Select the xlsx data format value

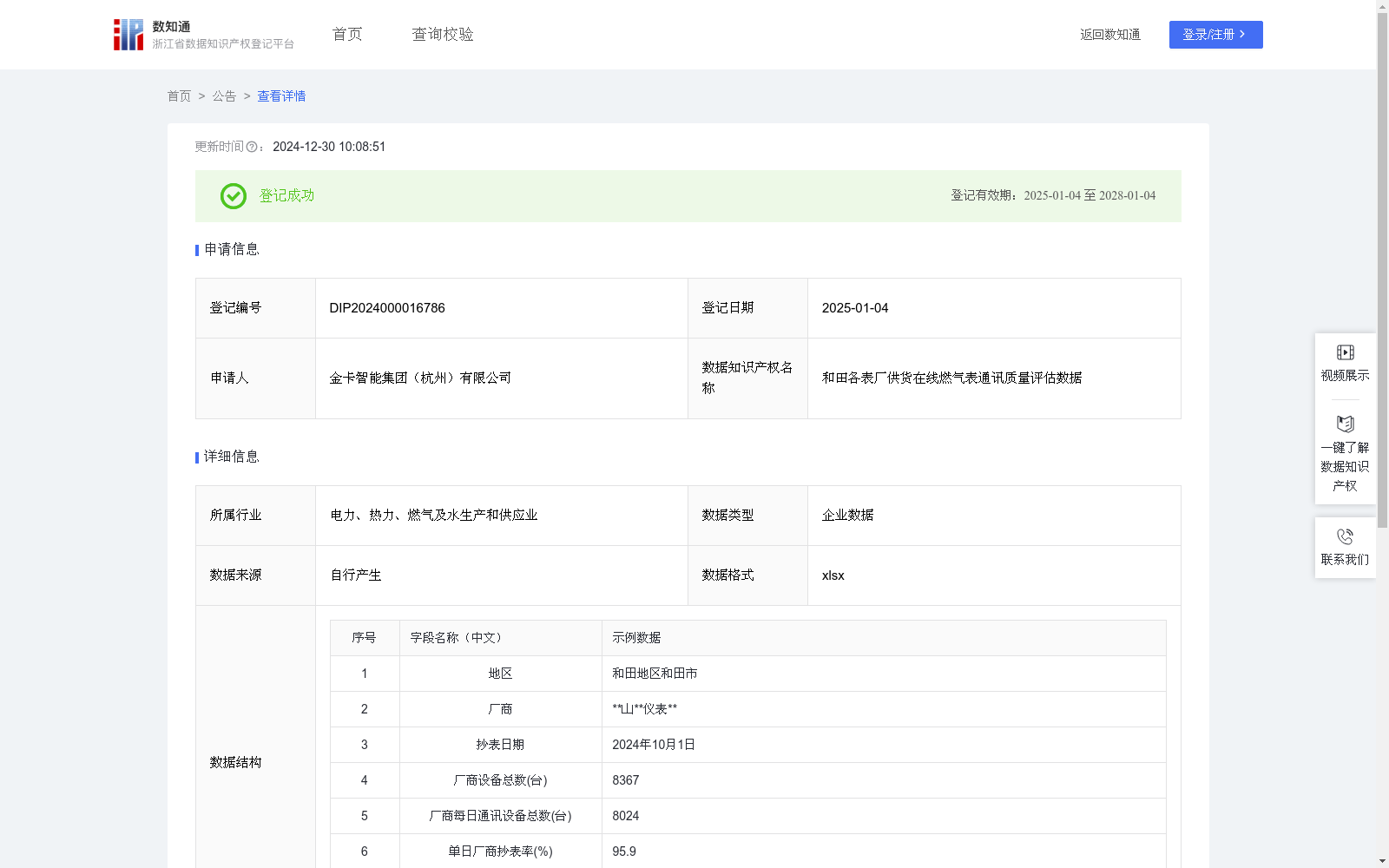point(833,575)
